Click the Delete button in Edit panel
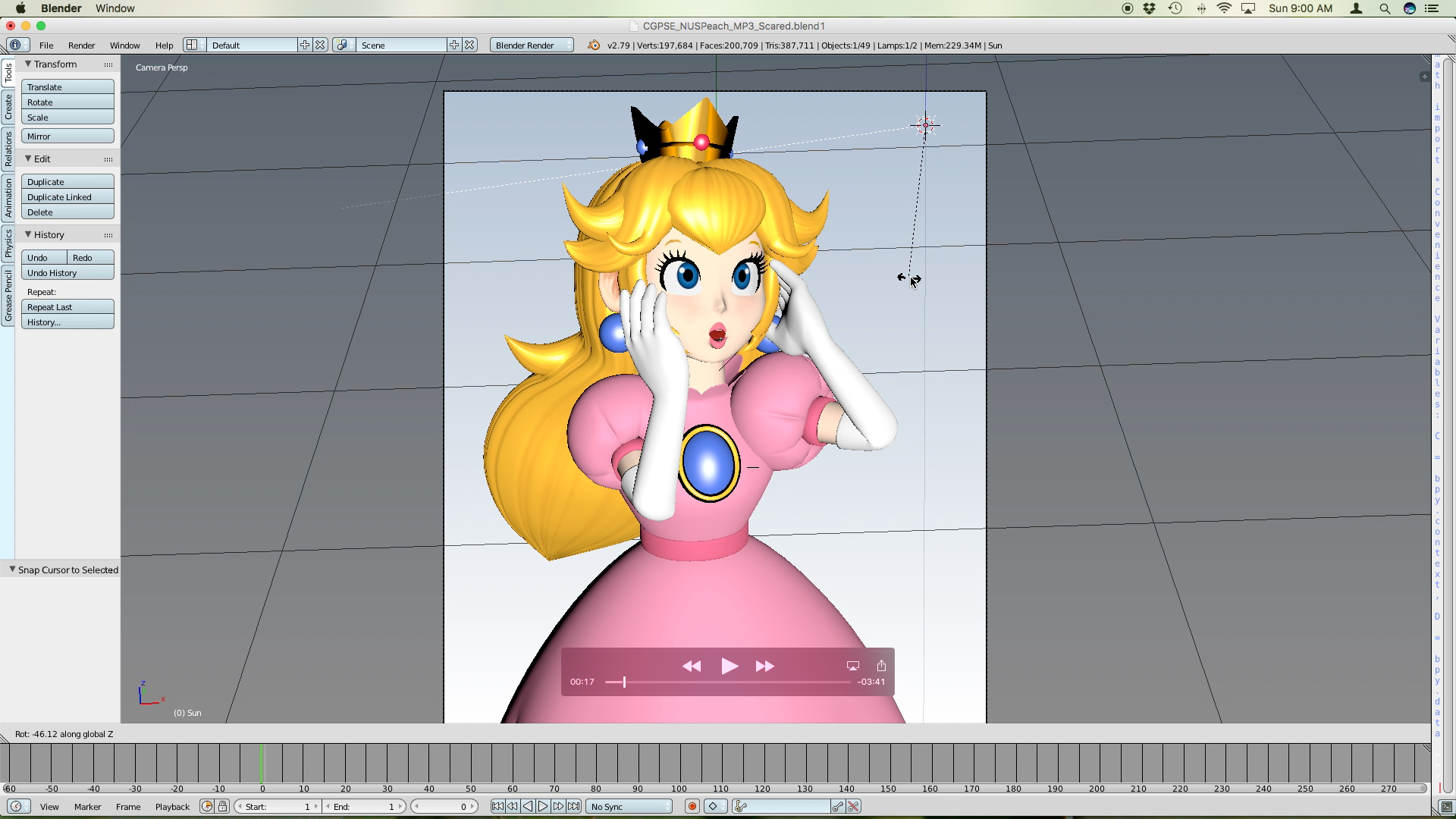Viewport: 1456px width, 819px height. (67, 212)
